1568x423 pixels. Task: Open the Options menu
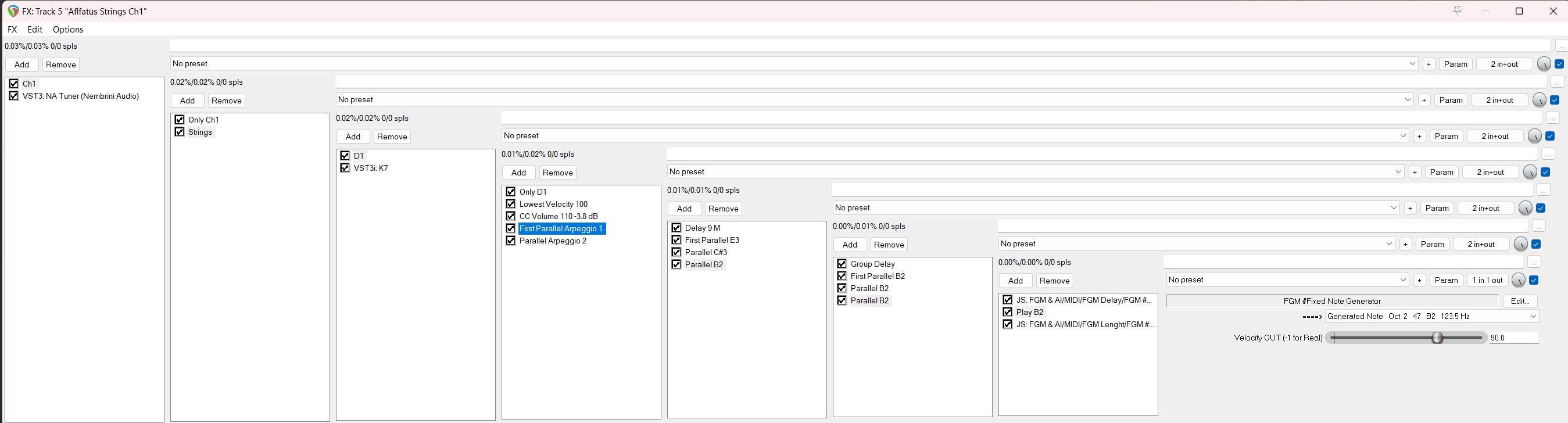pyautogui.click(x=67, y=29)
